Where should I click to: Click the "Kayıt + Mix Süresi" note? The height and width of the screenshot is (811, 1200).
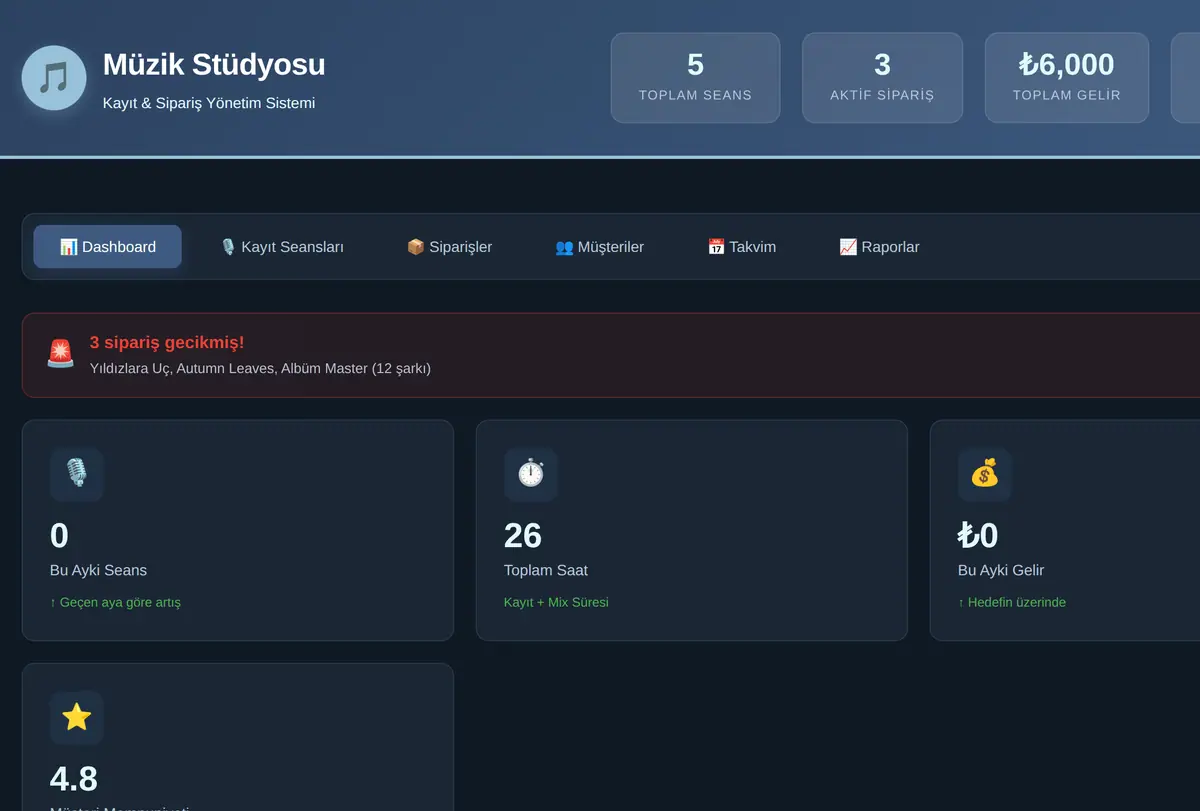[x=556, y=602]
